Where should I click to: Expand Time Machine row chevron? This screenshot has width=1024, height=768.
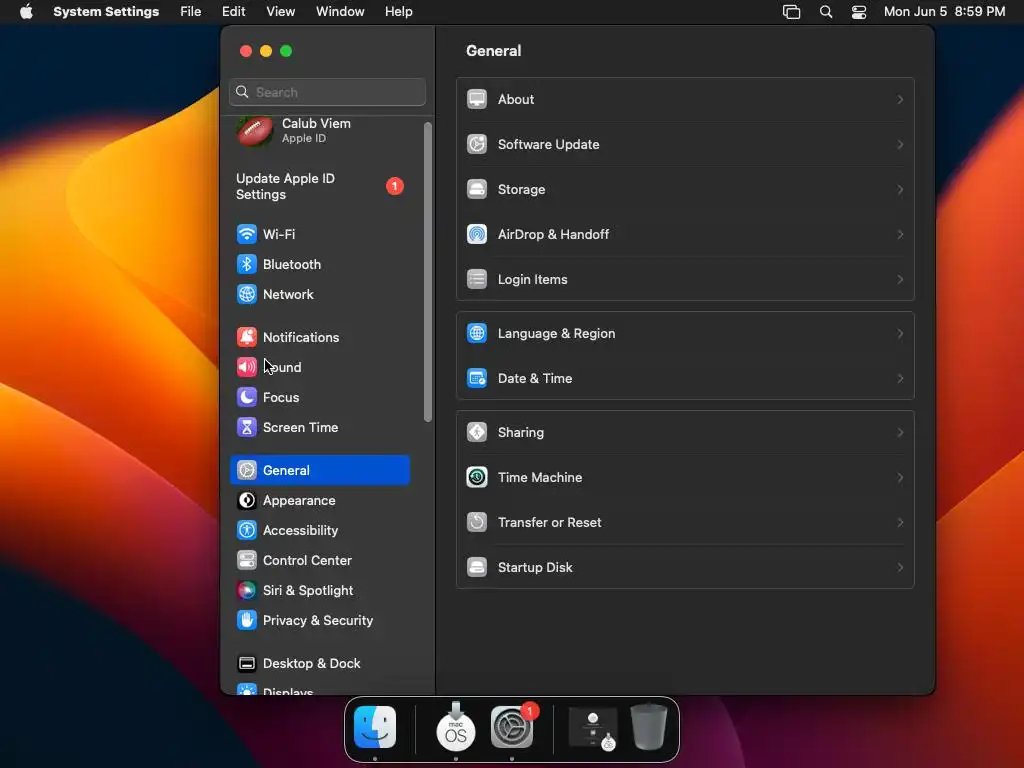(x=900, y=477)
